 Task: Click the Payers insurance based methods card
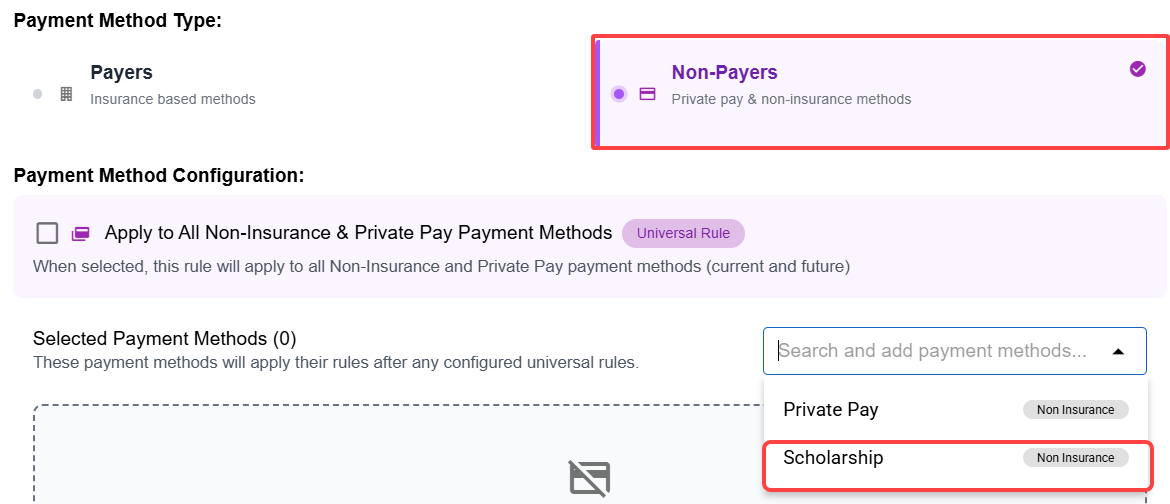pyautogui.click(x=172, y=85)
